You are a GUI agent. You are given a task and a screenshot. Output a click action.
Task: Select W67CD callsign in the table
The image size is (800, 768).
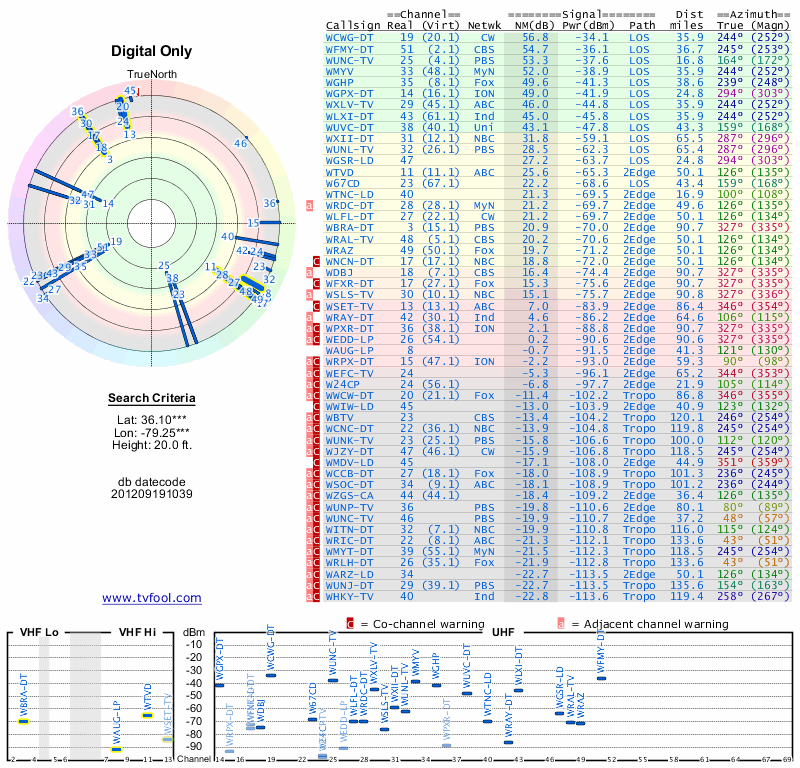(343, 183)
